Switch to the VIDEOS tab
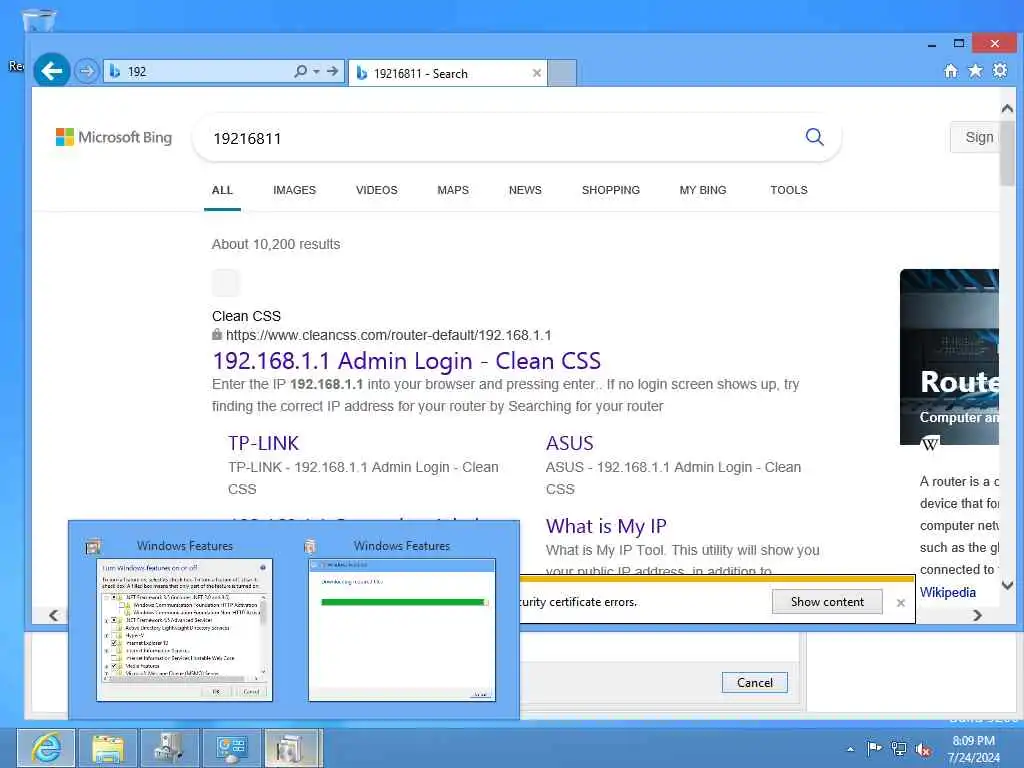 [377, 190]
